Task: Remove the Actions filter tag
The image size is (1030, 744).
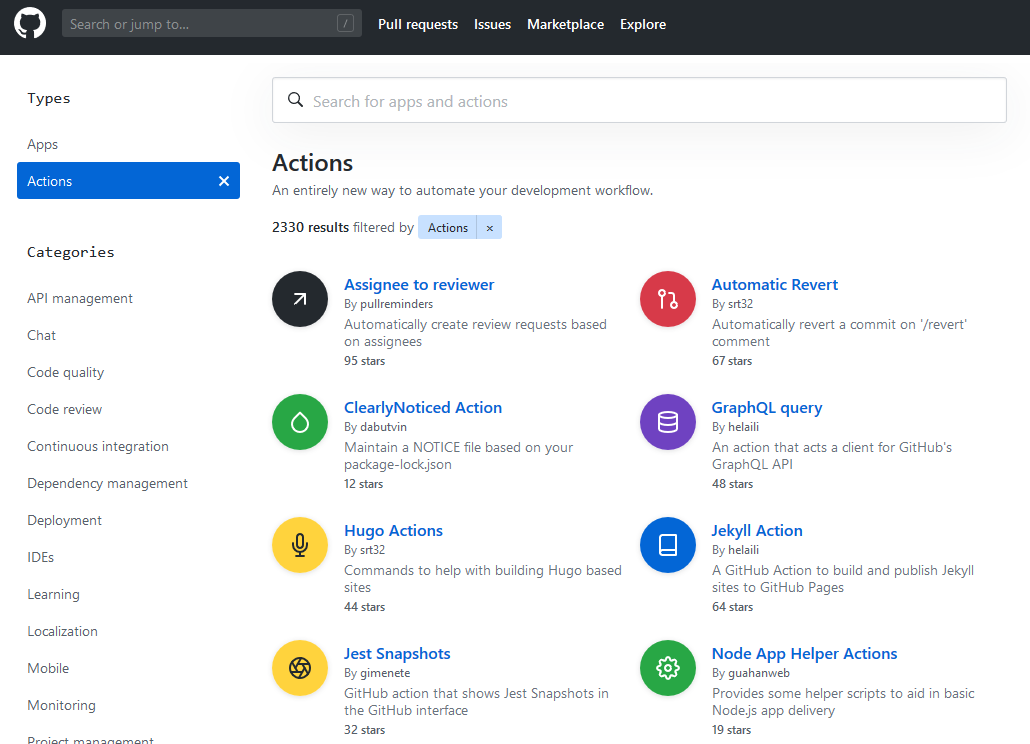Action: [489, 228]
